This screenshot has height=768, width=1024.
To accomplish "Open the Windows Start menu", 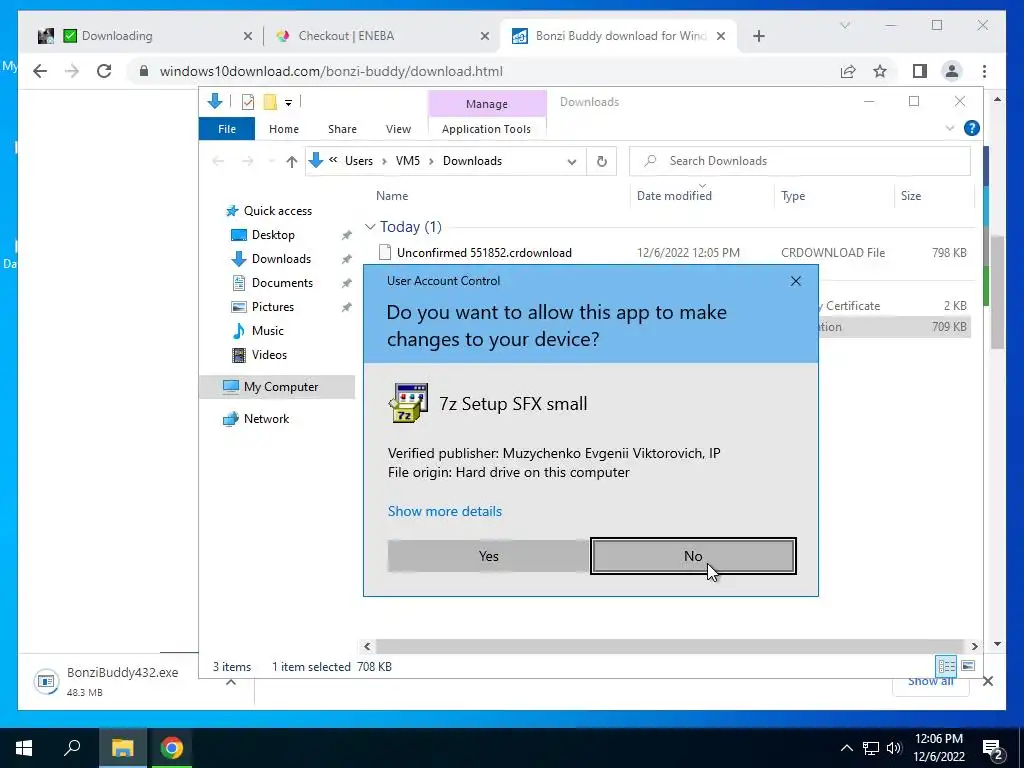I will (x=24, y=748).
